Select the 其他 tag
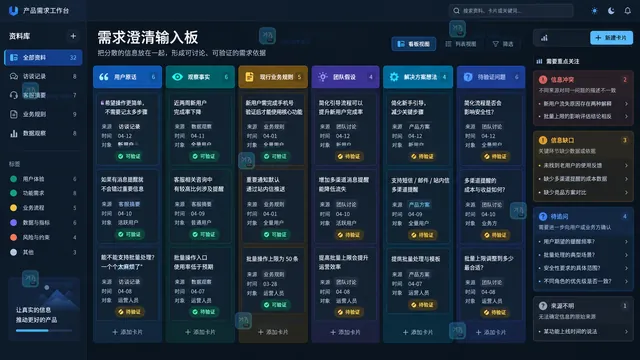The height and width of the screenshot is (360, 640). click(43, 252)
